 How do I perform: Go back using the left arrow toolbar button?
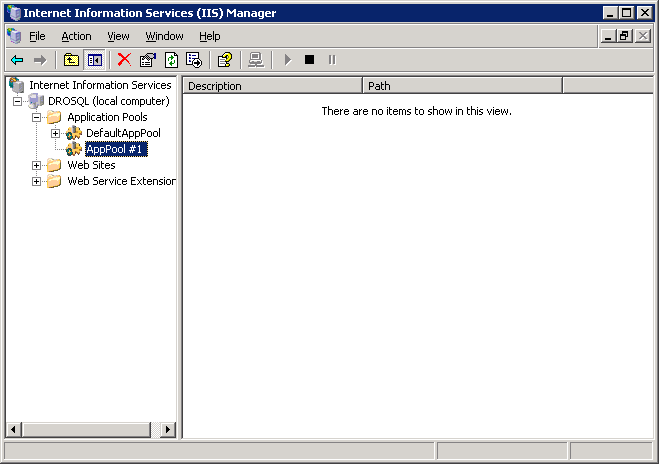pyautogui.click(x=17, y=60)
